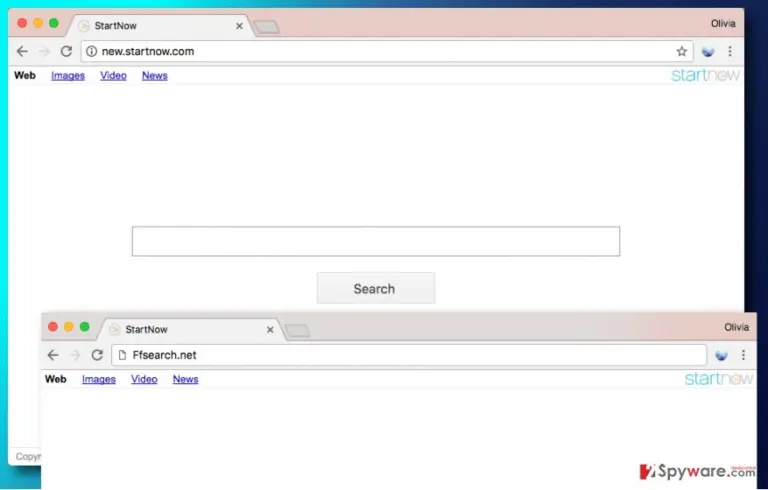Open News link in Ffsearch.net window

(x=186, y=379)
